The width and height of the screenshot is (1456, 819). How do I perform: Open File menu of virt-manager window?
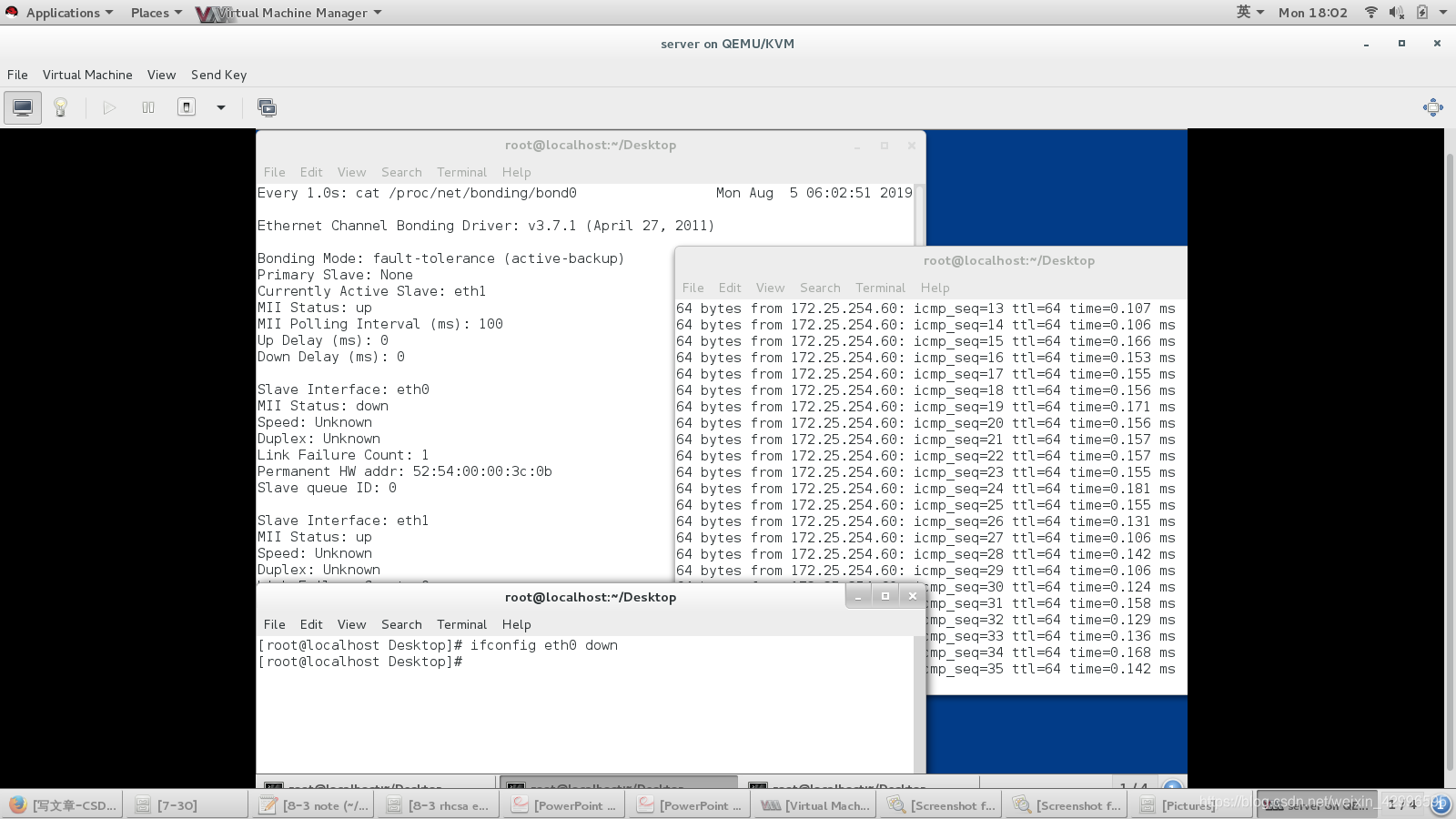17,75
